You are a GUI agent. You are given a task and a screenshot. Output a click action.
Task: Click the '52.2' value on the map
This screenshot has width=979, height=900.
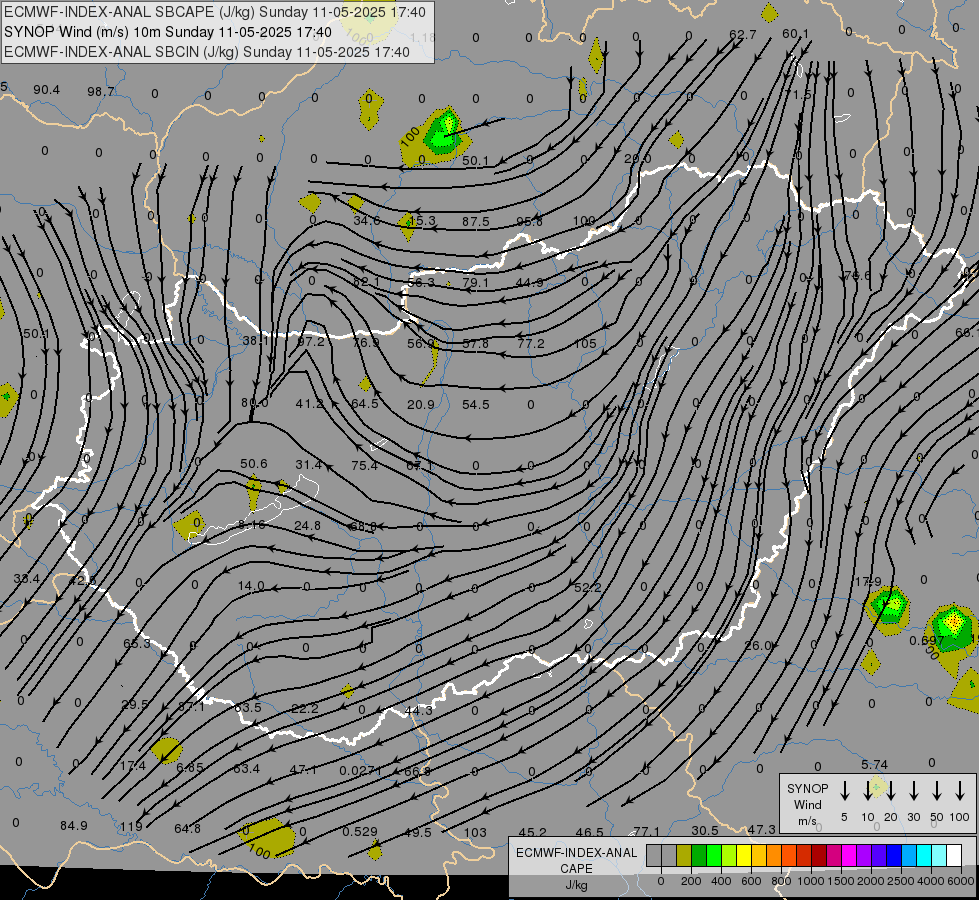coord(588,587)
